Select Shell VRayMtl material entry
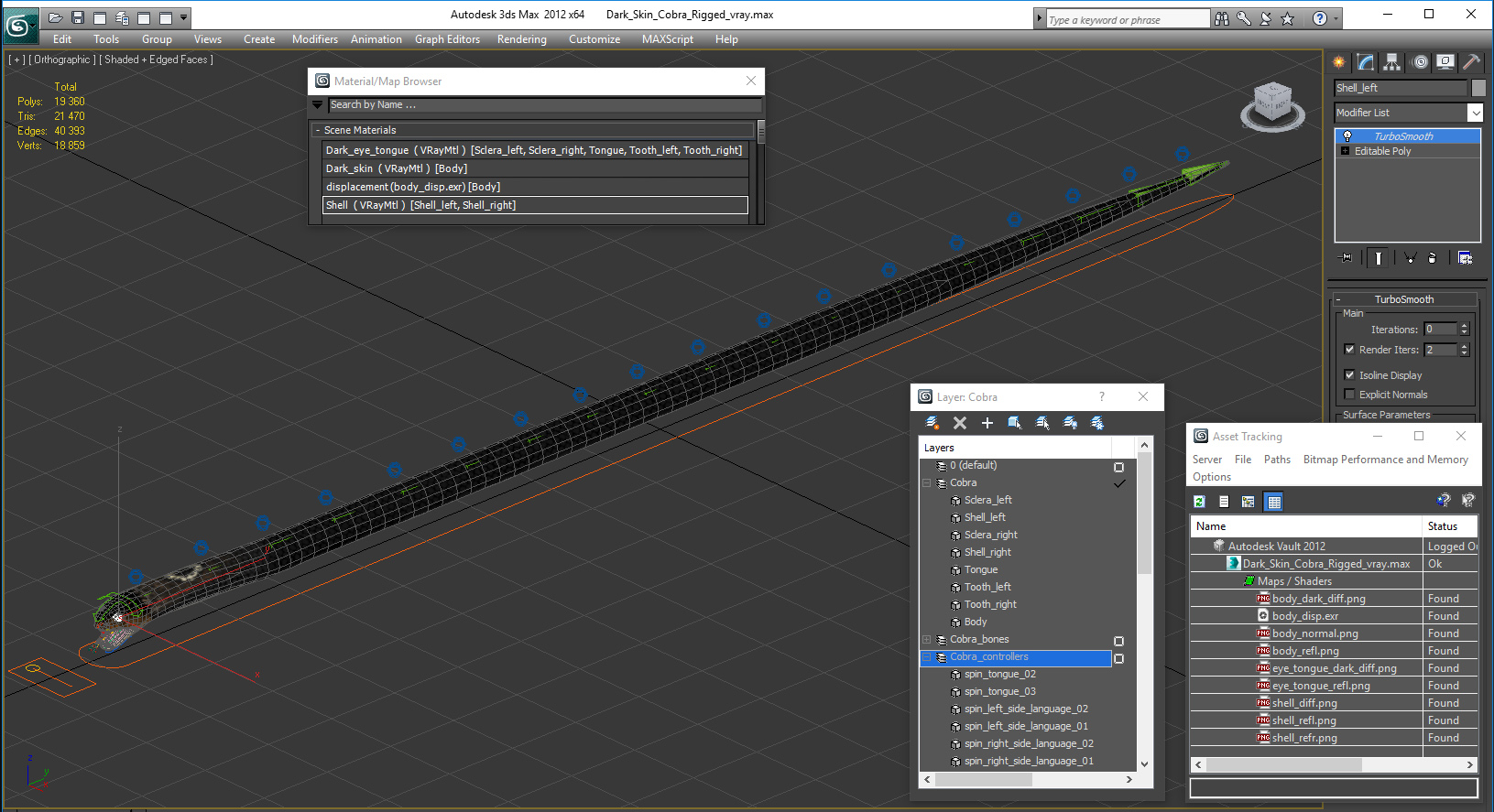This screenshot has width=1494, height=812. (535, 205)
